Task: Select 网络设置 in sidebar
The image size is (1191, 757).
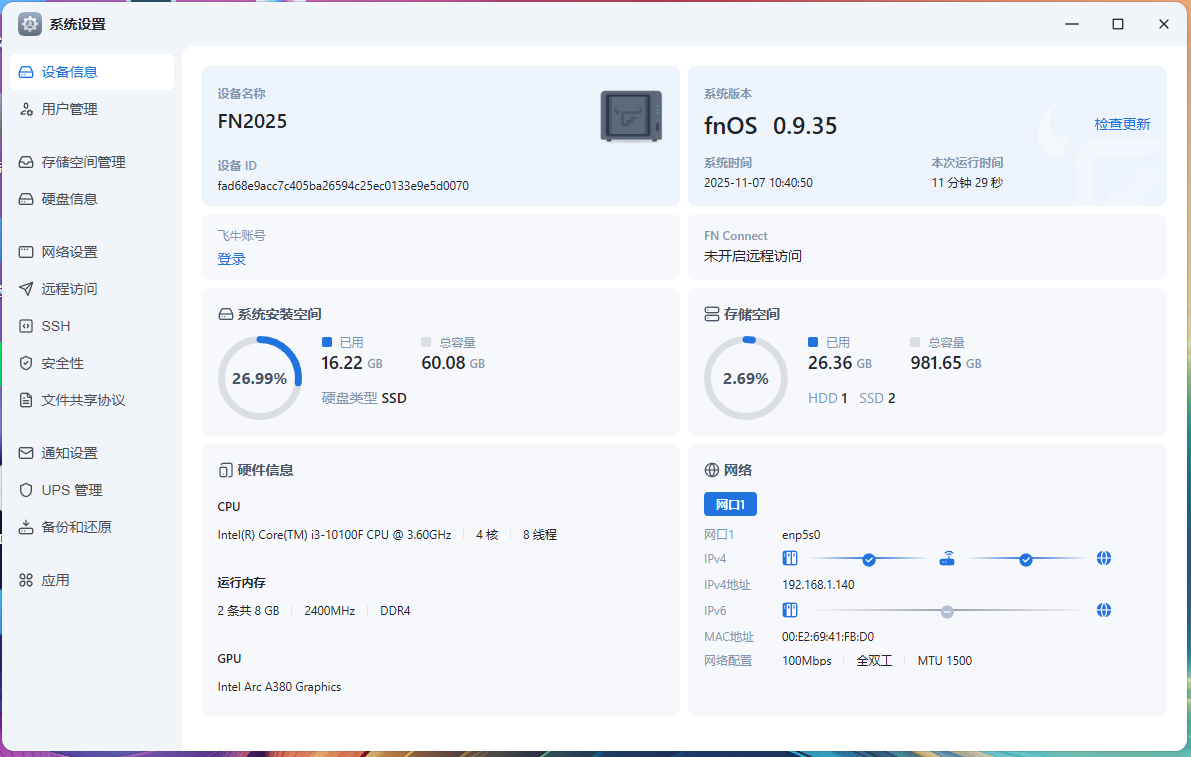Action: pyautogui.click(x=70, y=252)
